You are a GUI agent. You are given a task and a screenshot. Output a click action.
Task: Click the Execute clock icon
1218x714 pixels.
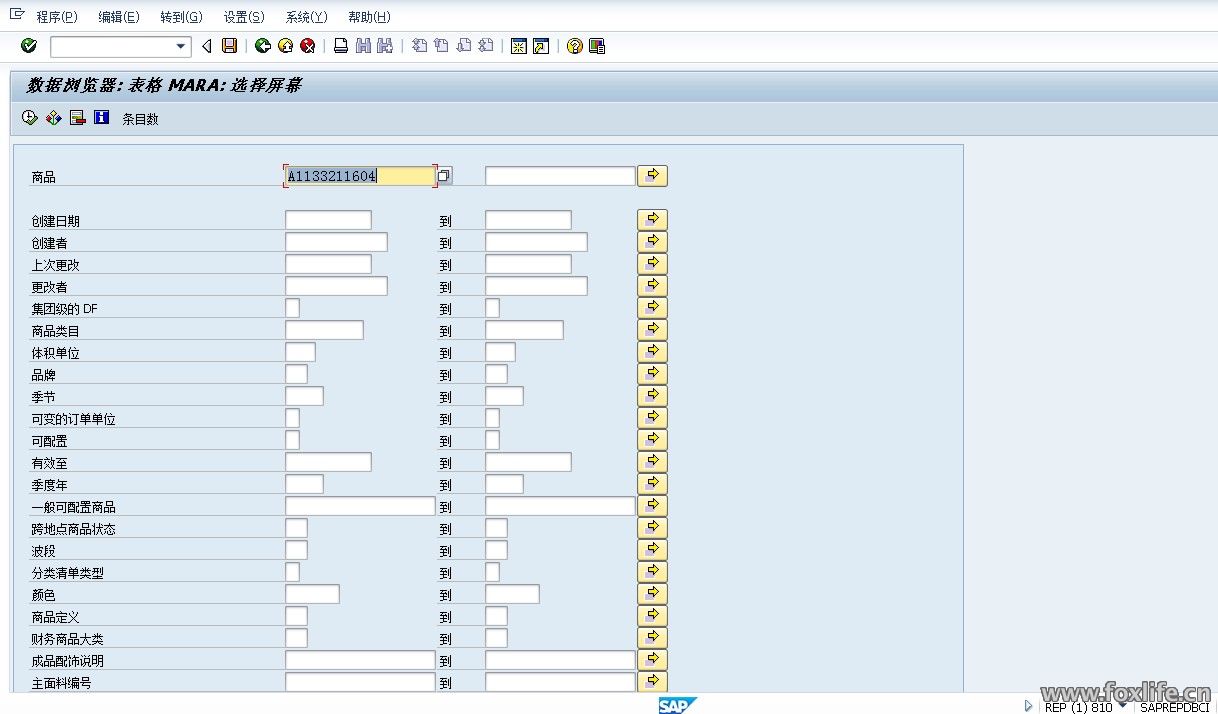29,118
